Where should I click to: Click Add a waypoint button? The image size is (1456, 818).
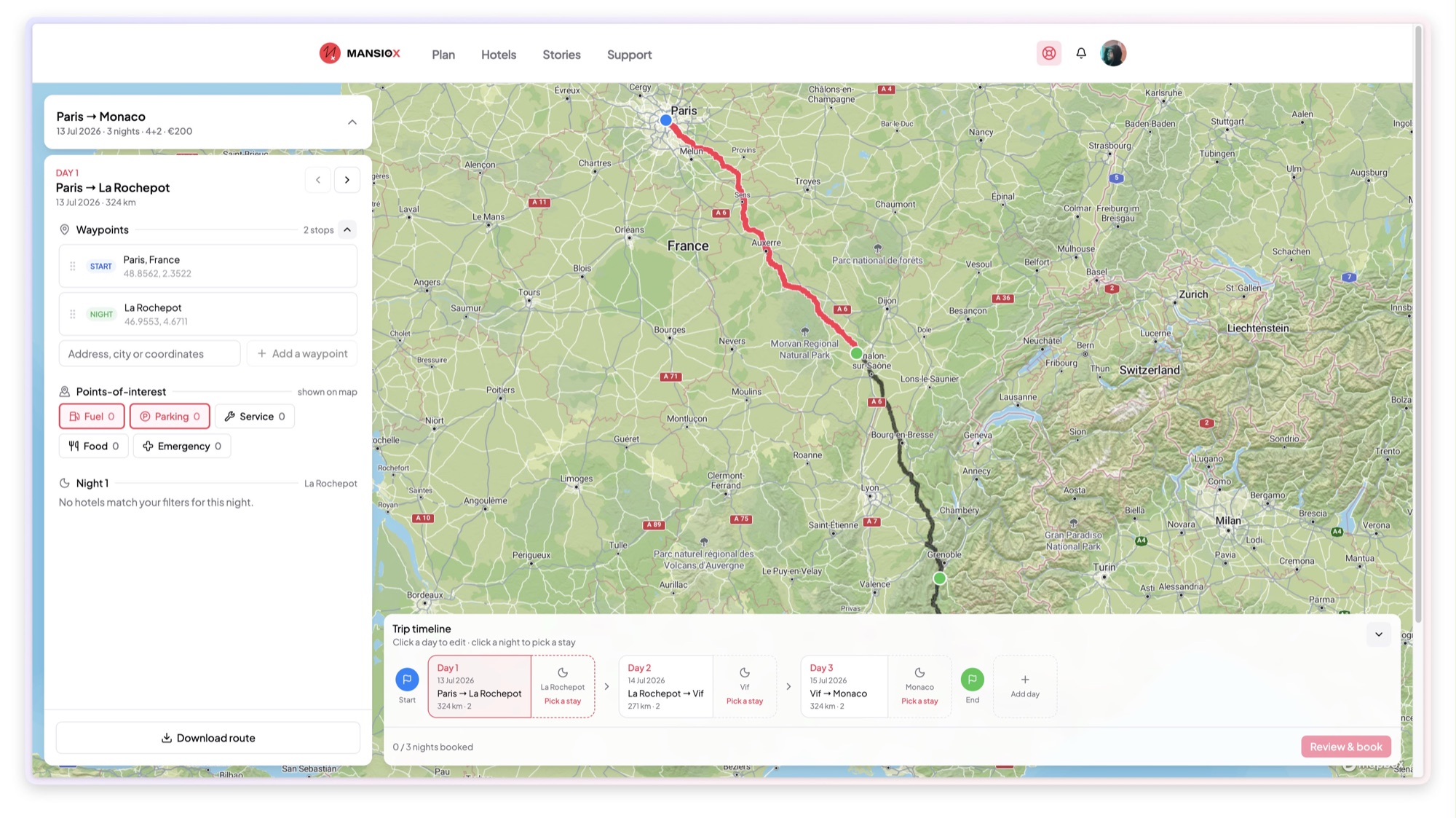(x=302, y=354)
